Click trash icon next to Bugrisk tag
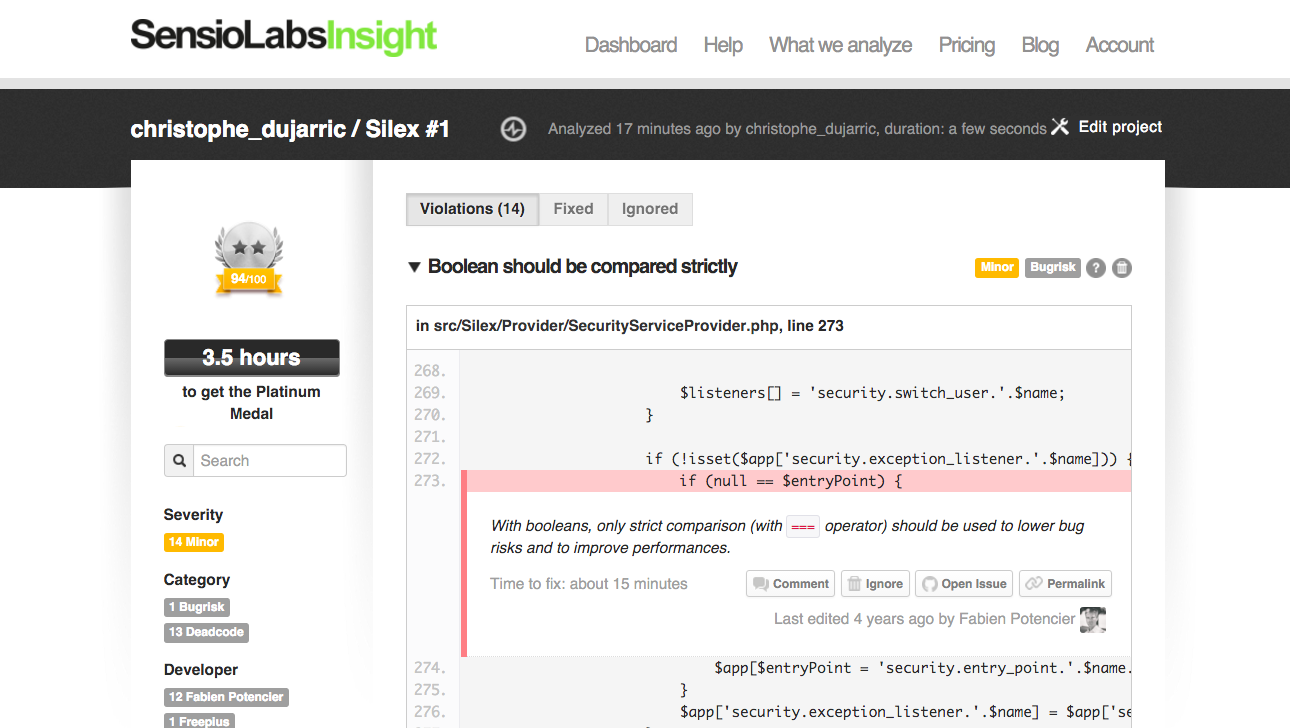 tap(1122, 268)
